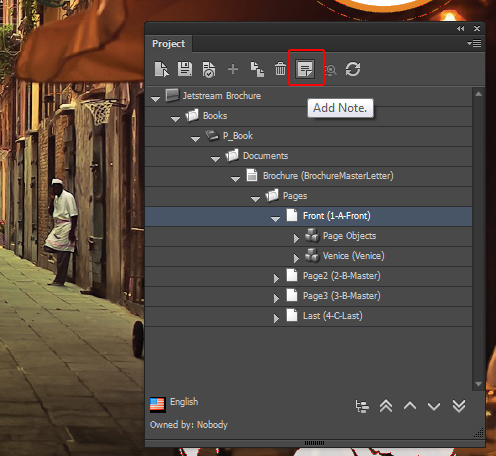This screenshot has width=496, height=456.
Task: Click the Refresh circular arrows icon
Action: (353, 69)
